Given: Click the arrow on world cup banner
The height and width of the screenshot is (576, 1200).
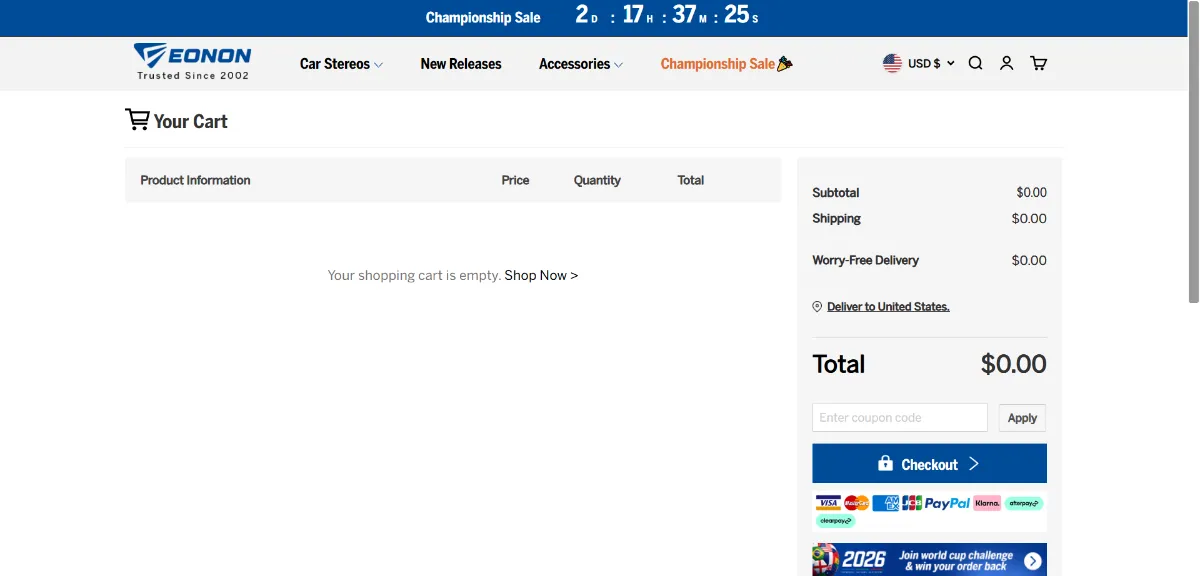Looking at the screenshot, I should coord(1033,562).
